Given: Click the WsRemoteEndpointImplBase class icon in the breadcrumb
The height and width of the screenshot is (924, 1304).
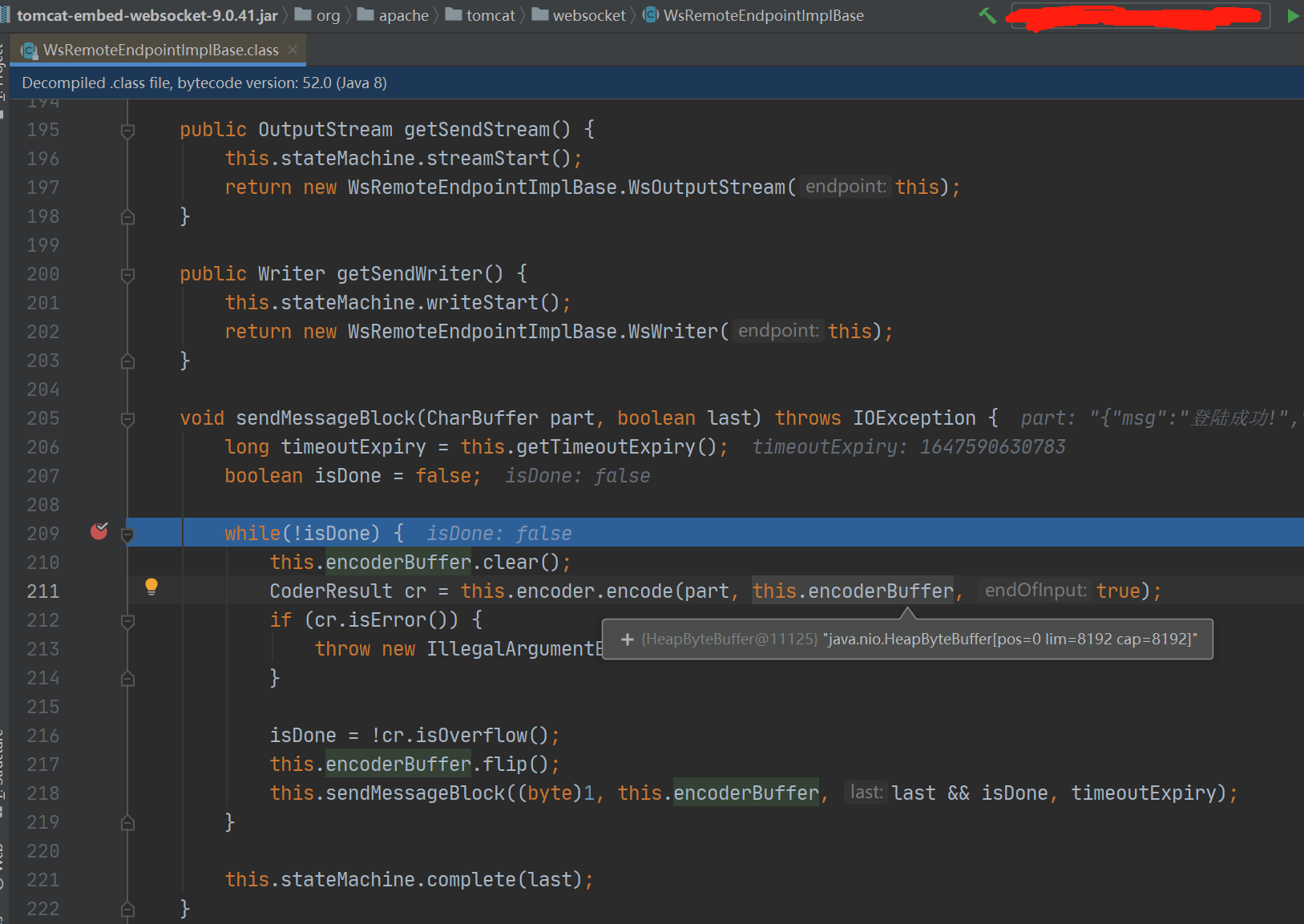Looking at the screenshot, I should point(650,14).
